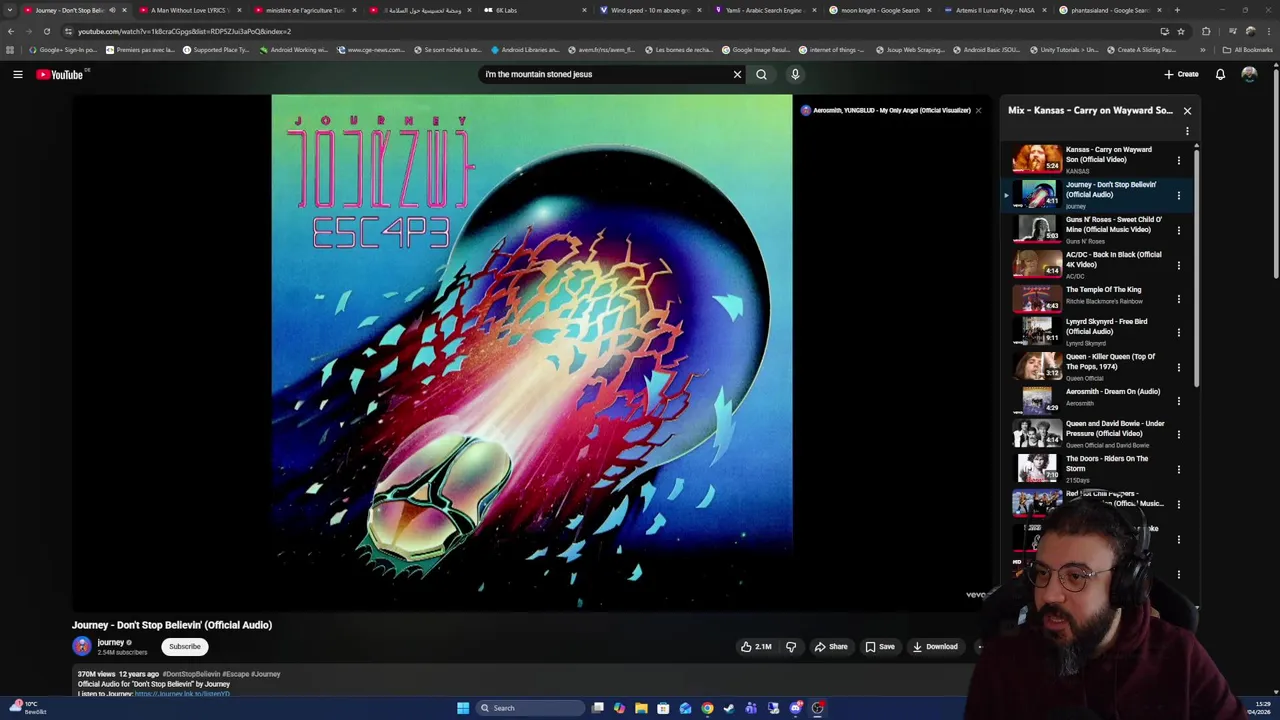Click the Chrome address bar URL

pyautogui.click(x=184, y=31)
